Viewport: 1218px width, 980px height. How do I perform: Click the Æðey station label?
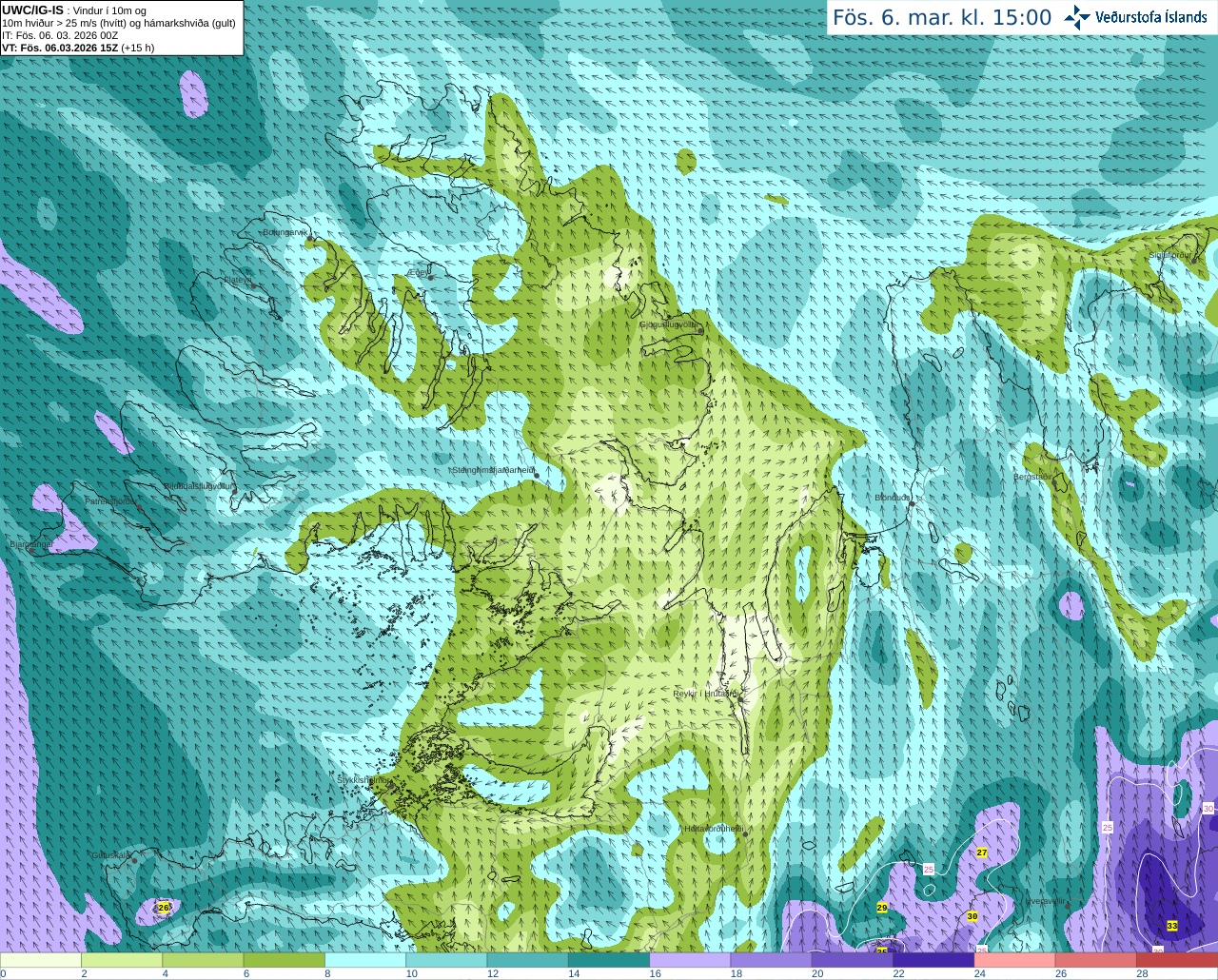click(418, 272)
